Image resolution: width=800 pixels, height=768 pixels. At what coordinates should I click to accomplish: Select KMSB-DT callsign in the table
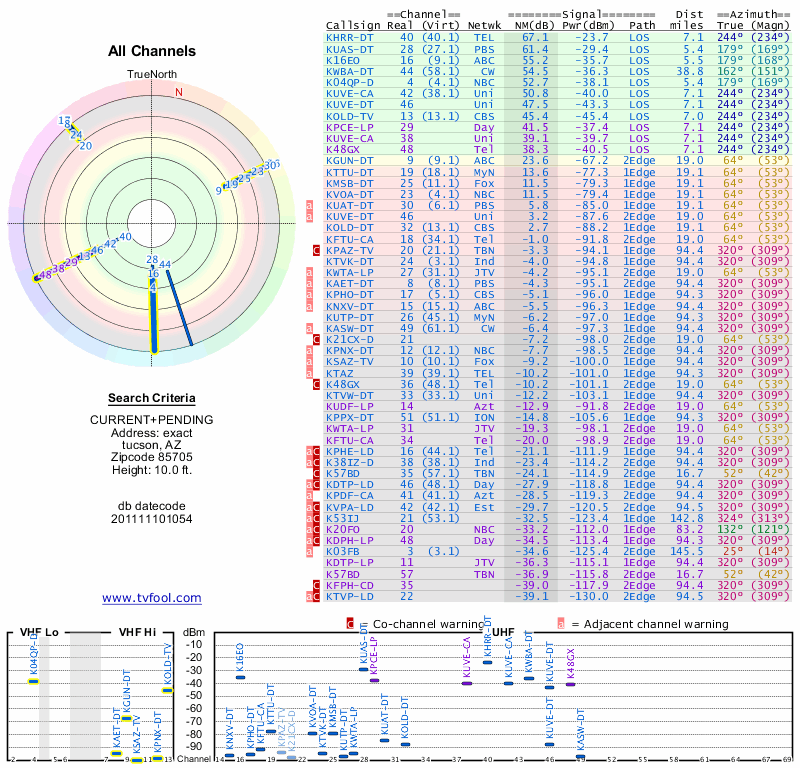coord(349,184)
